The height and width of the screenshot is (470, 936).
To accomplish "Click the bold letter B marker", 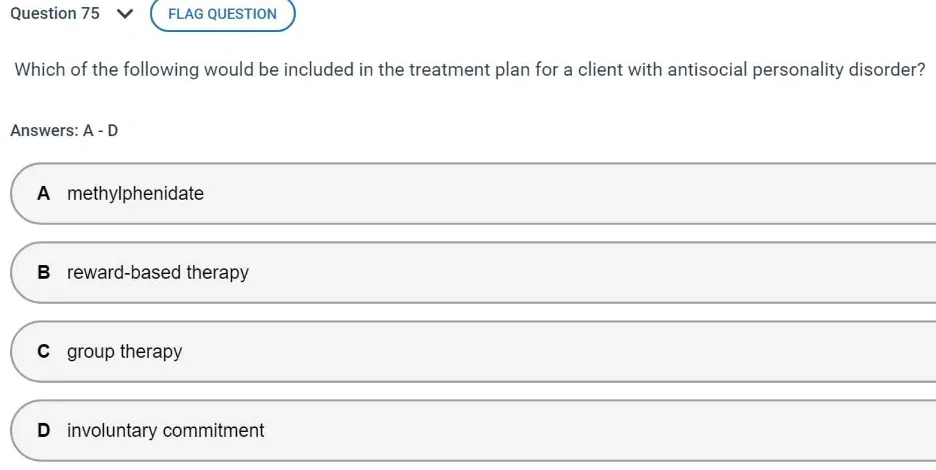I will (43, 273).
